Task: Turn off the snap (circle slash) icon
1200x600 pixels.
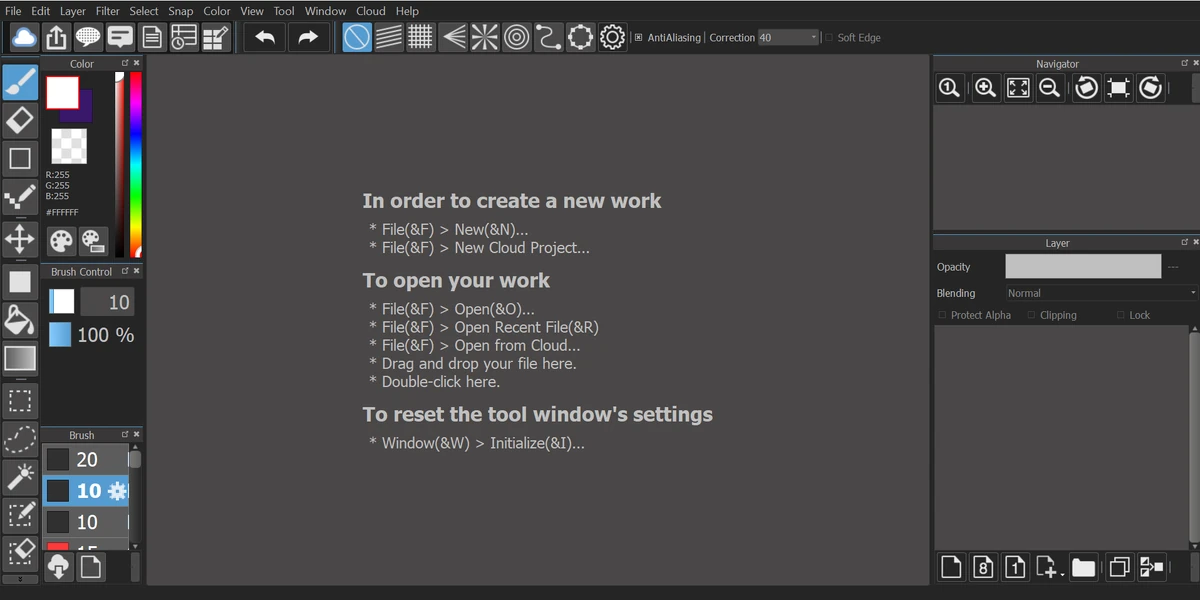Action: [357, 38]
